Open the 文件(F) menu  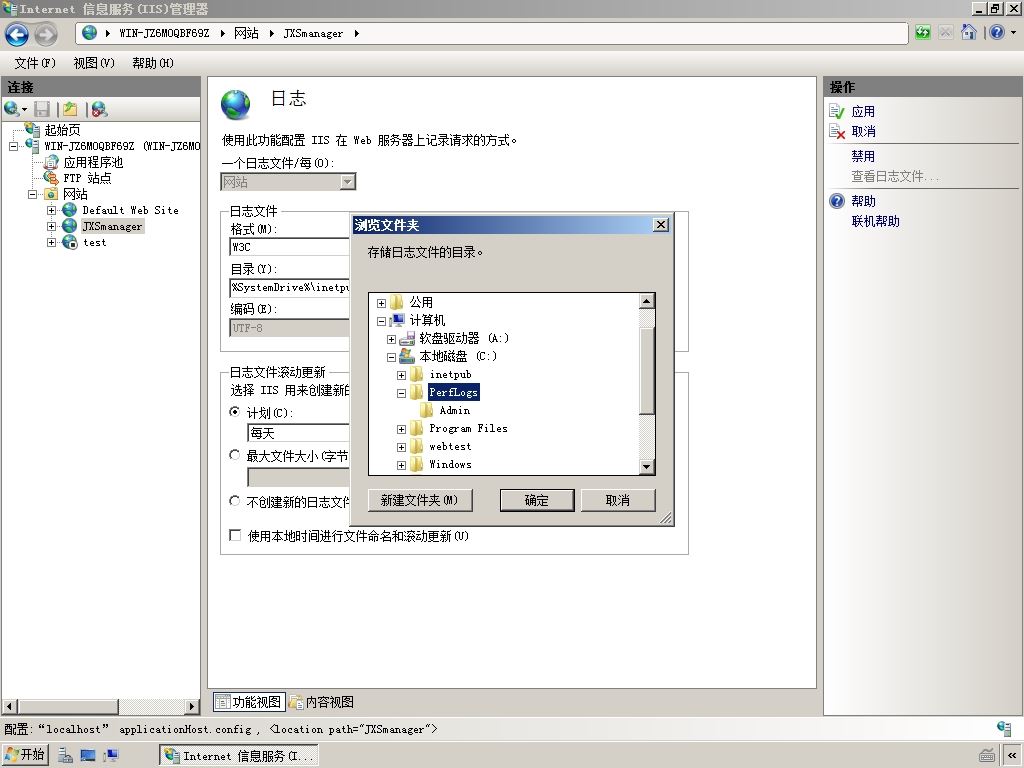[35, 63]
